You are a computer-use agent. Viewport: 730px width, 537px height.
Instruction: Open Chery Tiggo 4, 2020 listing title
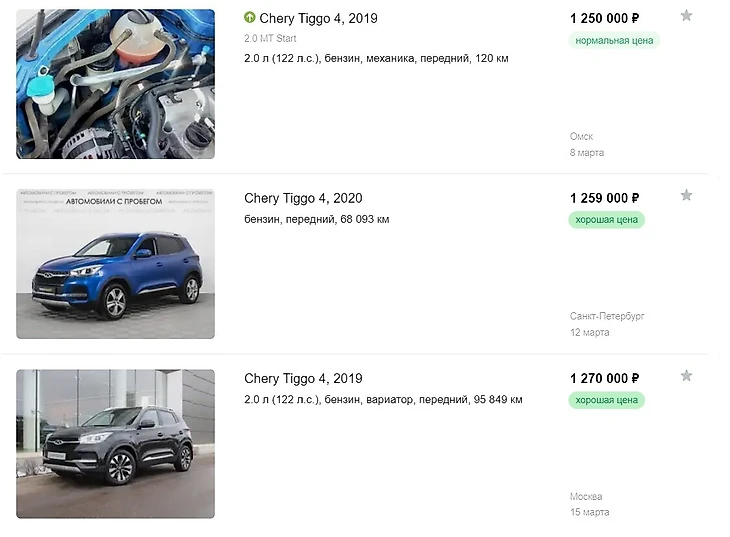pos(303,198)
